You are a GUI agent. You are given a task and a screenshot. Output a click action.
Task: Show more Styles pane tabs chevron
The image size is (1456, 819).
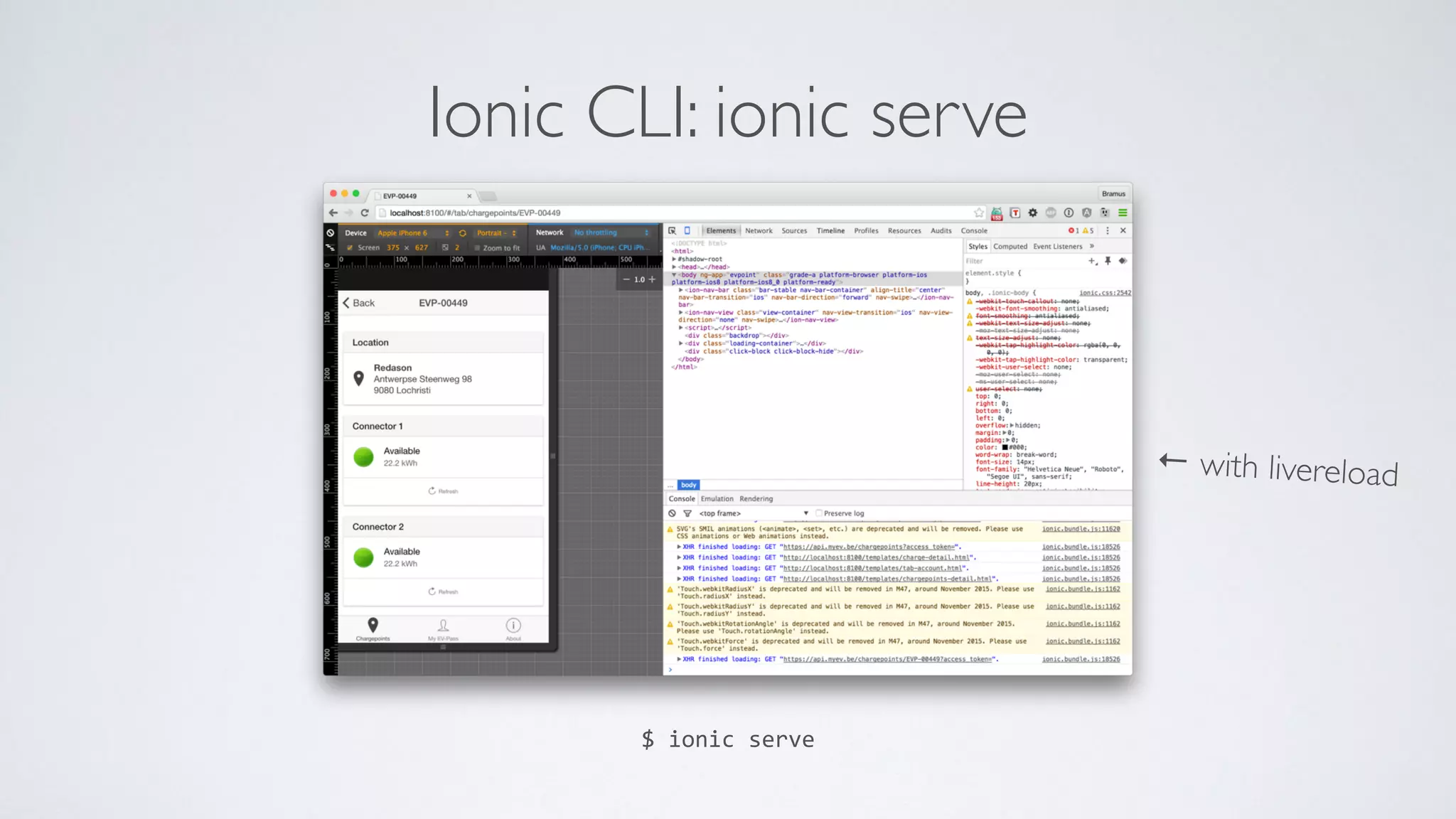[1092, 246]
